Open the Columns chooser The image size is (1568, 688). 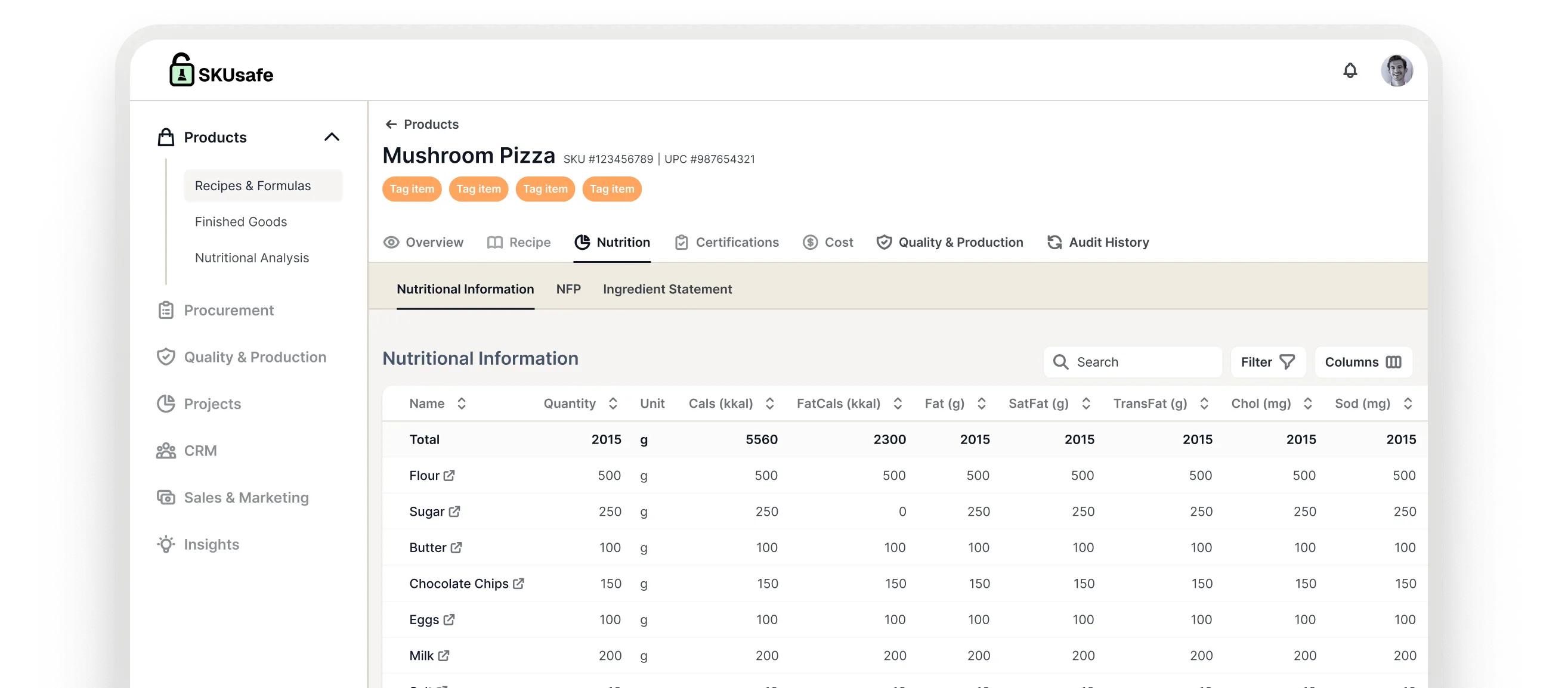pos(1363,362)
